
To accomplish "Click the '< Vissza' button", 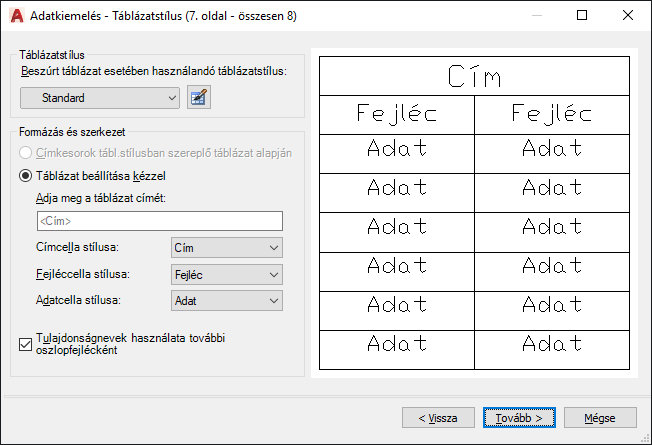I will point(438,417).
